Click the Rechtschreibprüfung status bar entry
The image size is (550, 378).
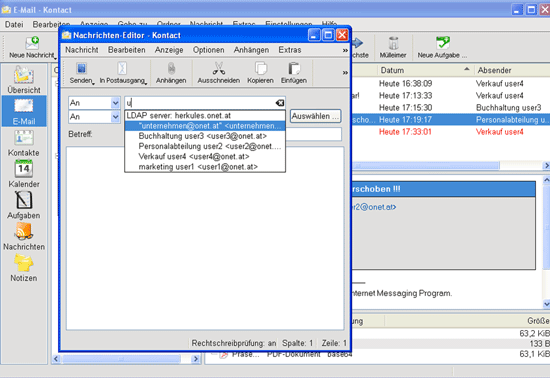coord(234,343)
